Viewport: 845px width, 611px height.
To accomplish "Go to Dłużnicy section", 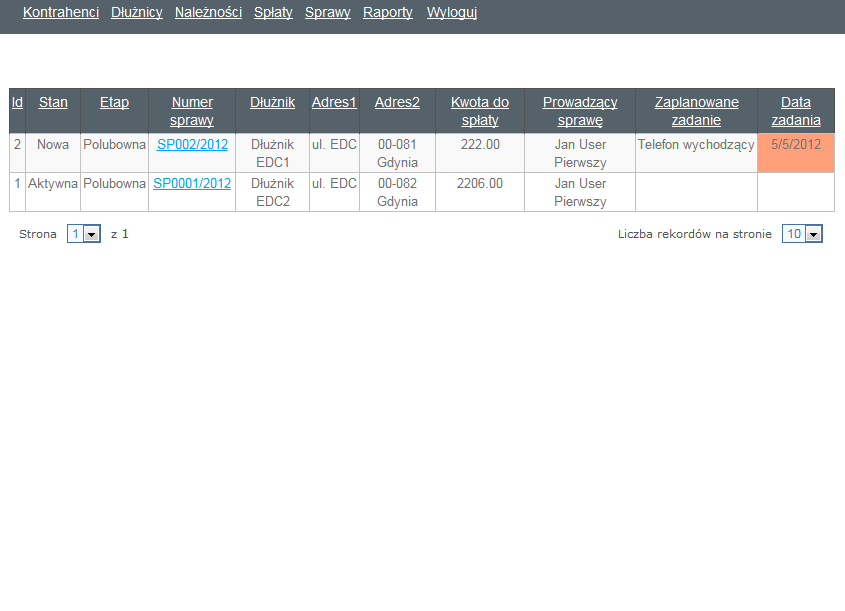I will [137, 12].
